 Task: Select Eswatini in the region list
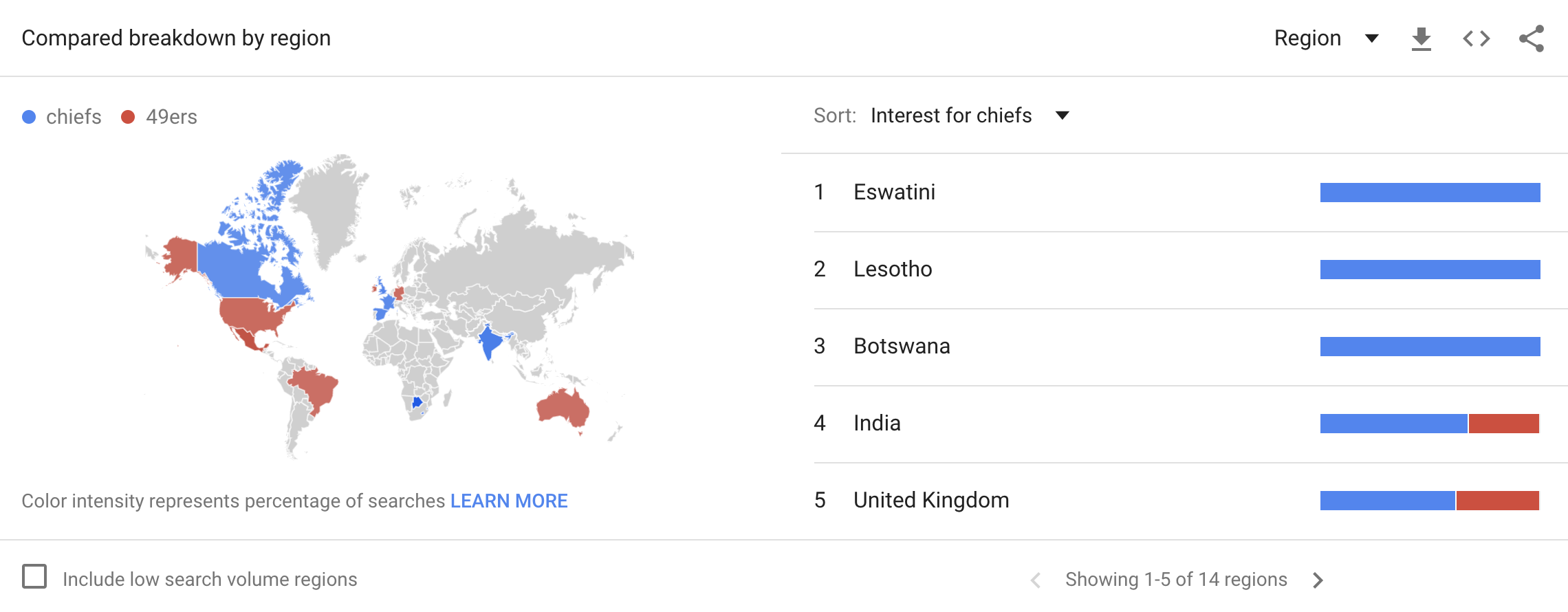coord(894,192)
